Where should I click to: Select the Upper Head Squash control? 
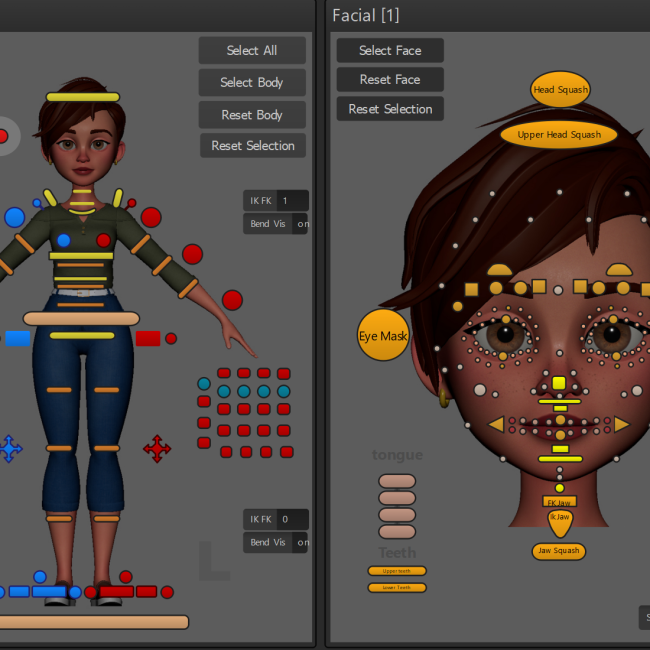coord(558,135)
